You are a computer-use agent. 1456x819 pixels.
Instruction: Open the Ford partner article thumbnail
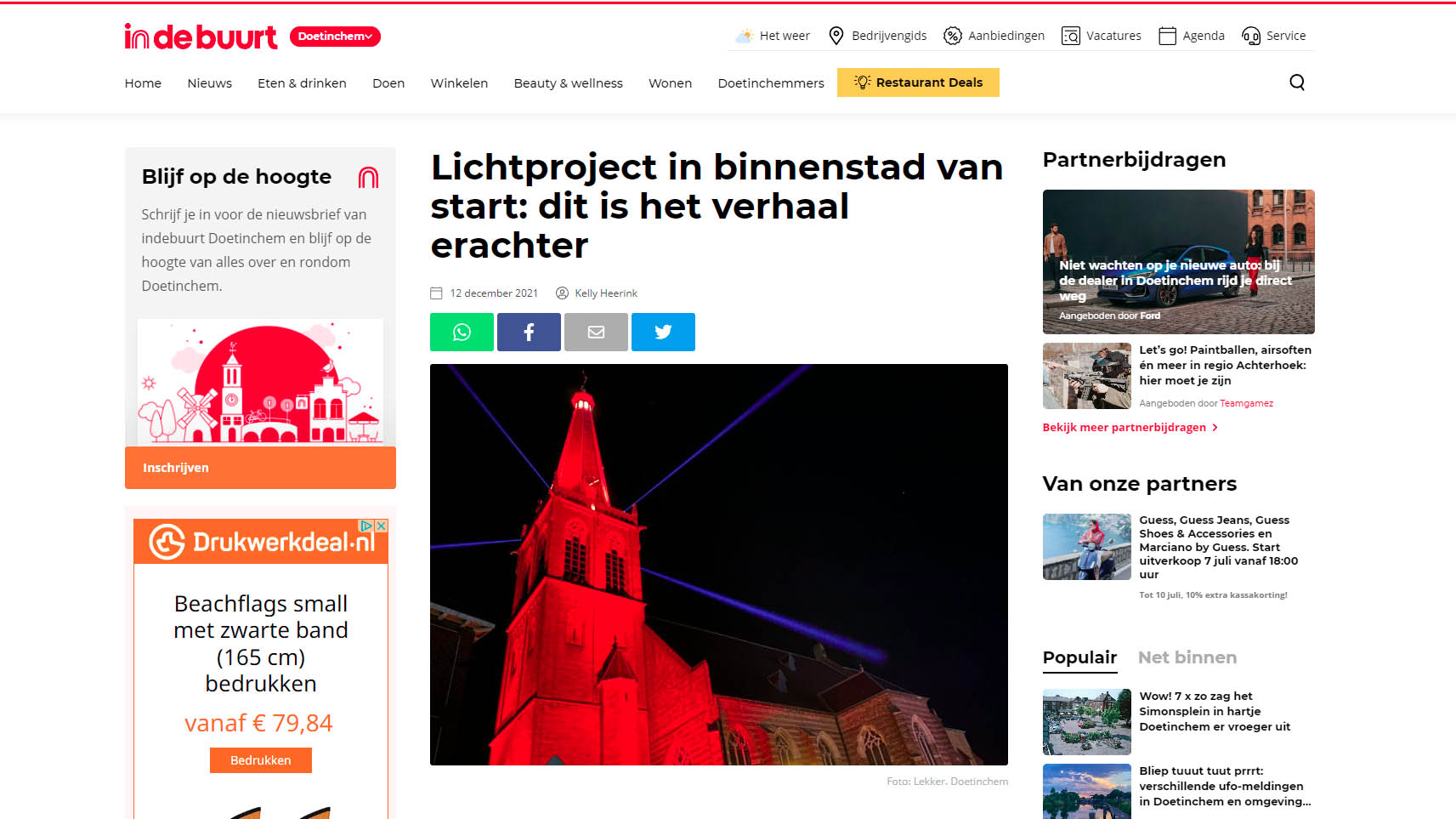click(1178, 262)
